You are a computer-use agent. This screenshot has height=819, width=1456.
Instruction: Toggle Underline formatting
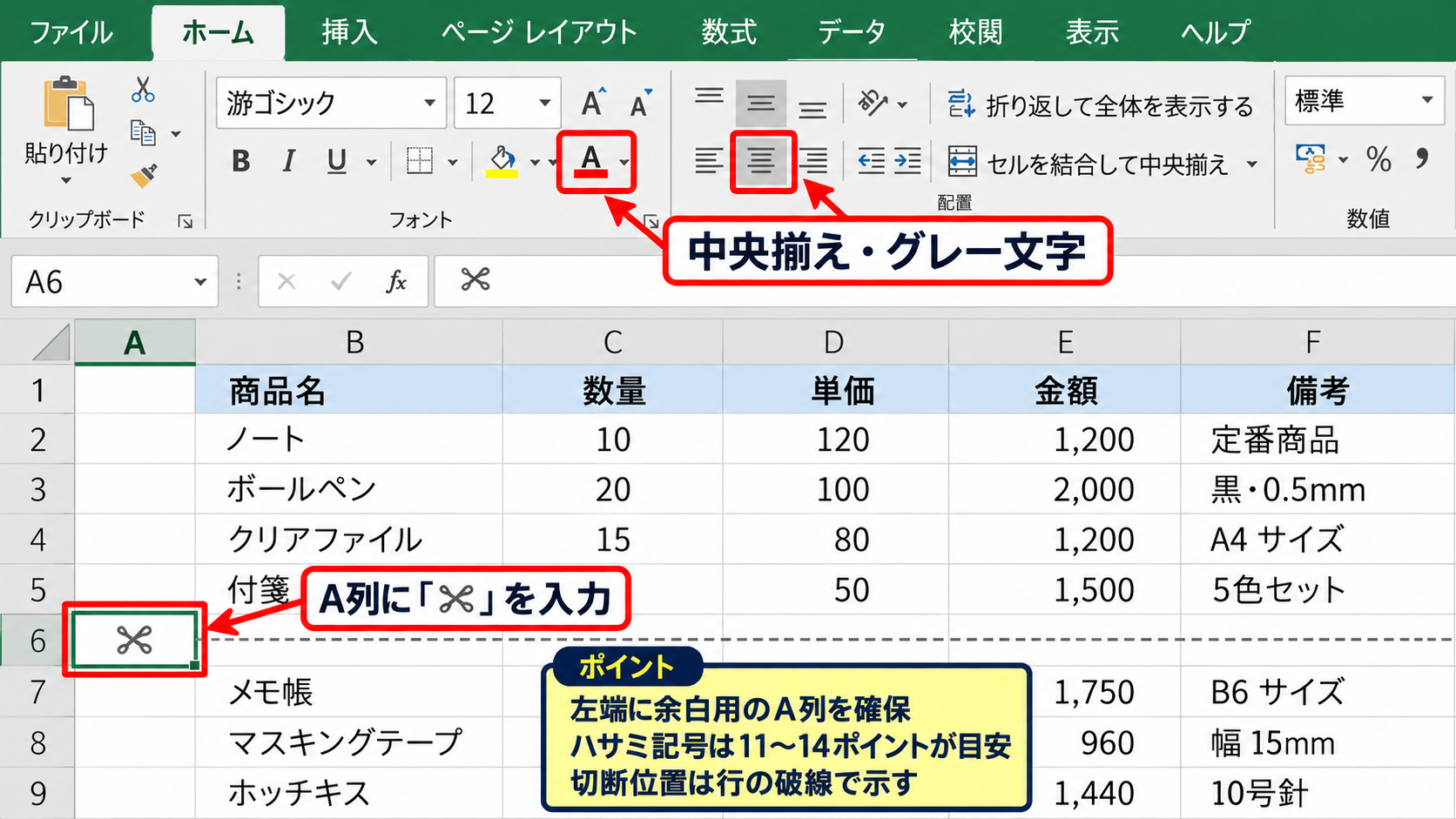(x=336, y=161)
